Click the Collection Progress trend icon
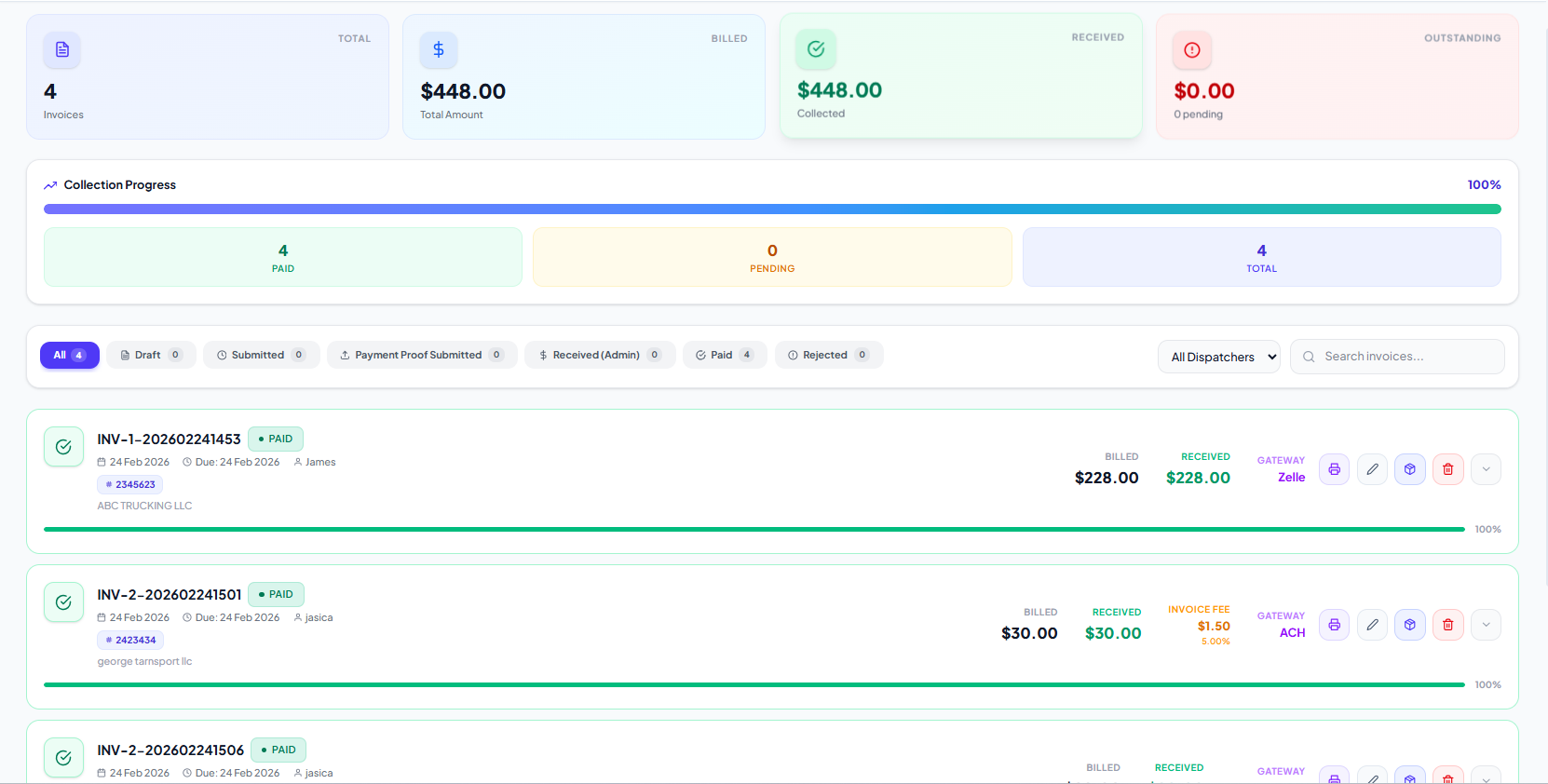 click(x=50, y=185)
